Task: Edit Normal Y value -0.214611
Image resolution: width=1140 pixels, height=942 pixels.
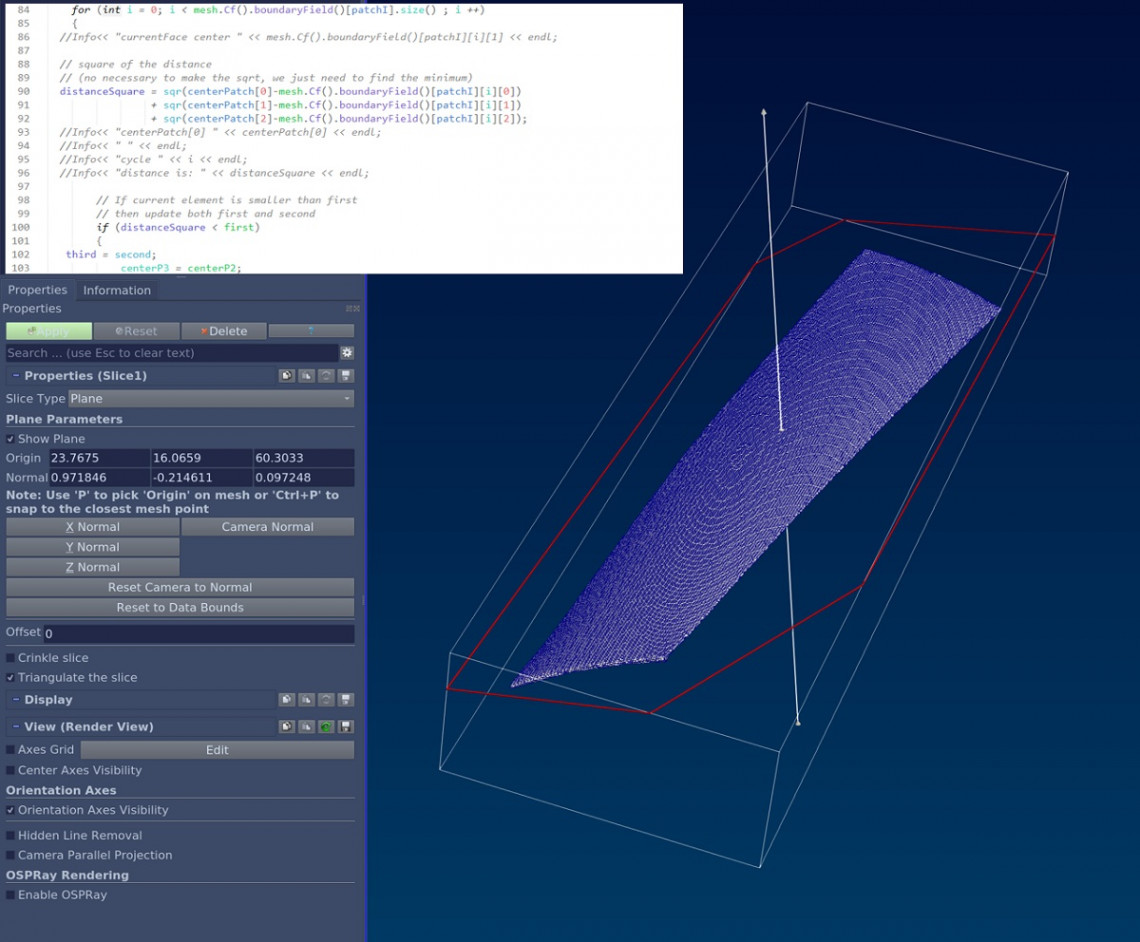Action: coord(201,478)
